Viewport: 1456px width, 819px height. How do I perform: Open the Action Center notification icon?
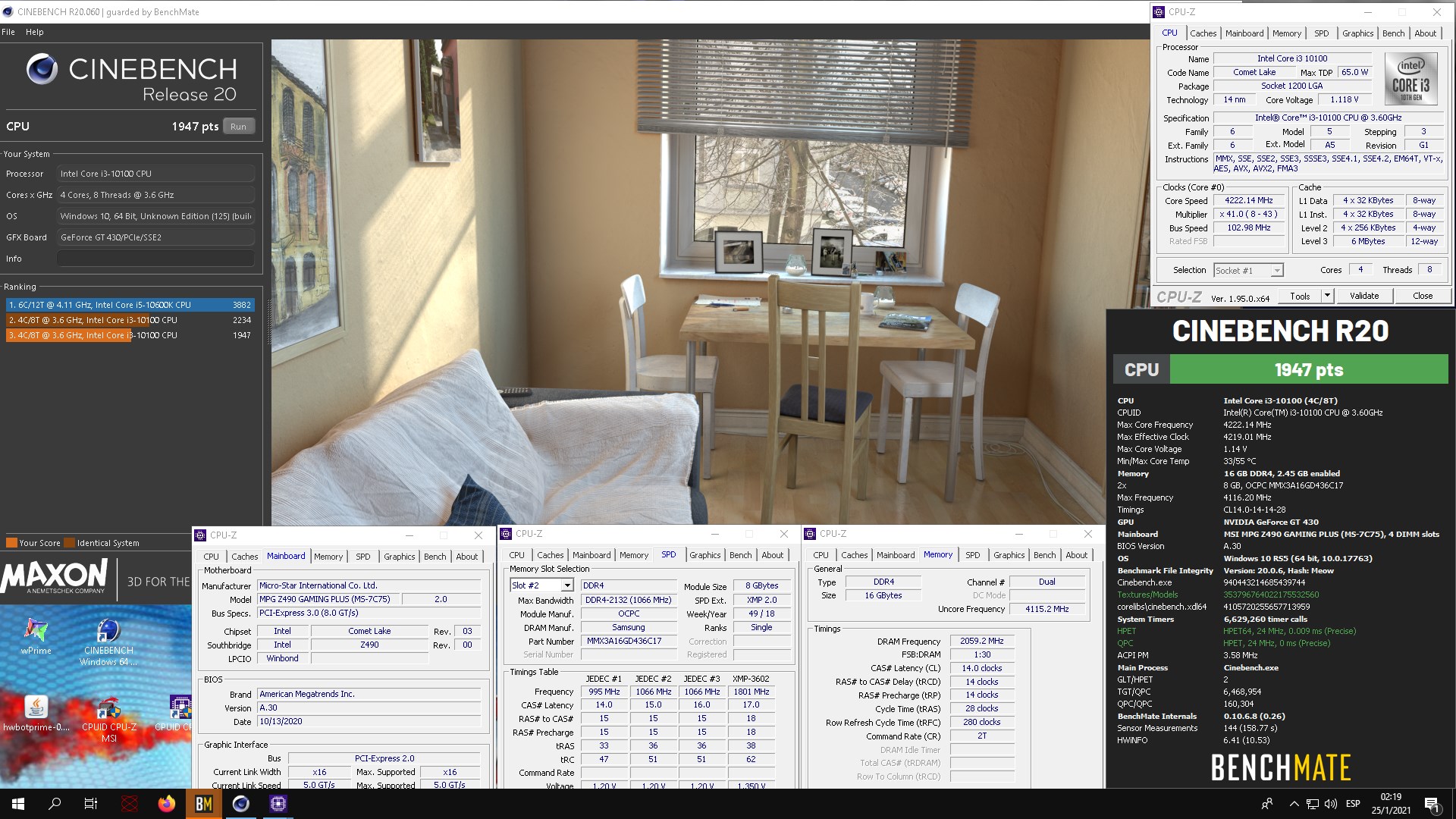coord(1432,804)
